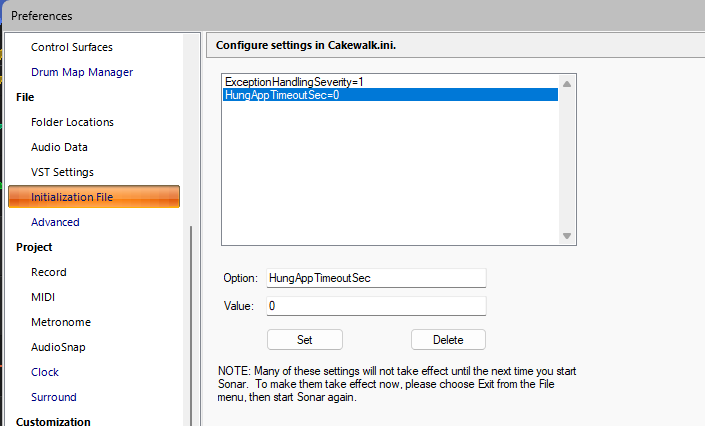
Task: Click the Set button
Action: coord(305,340)
